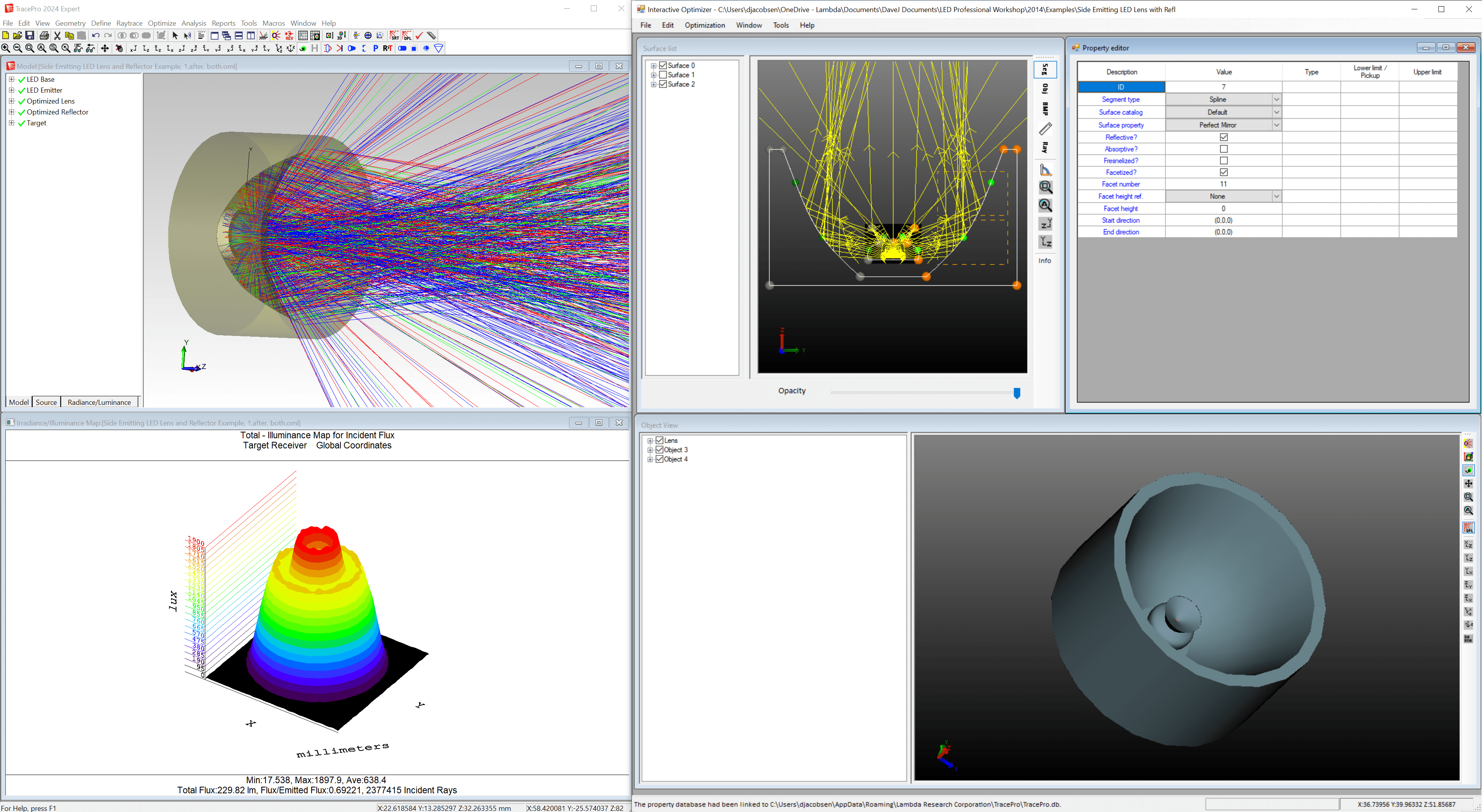The width and height of the screenshot is (1482, 812).
Task: Select the Save icon in the TracePro toolbar
Action: (x=29, y=36)
